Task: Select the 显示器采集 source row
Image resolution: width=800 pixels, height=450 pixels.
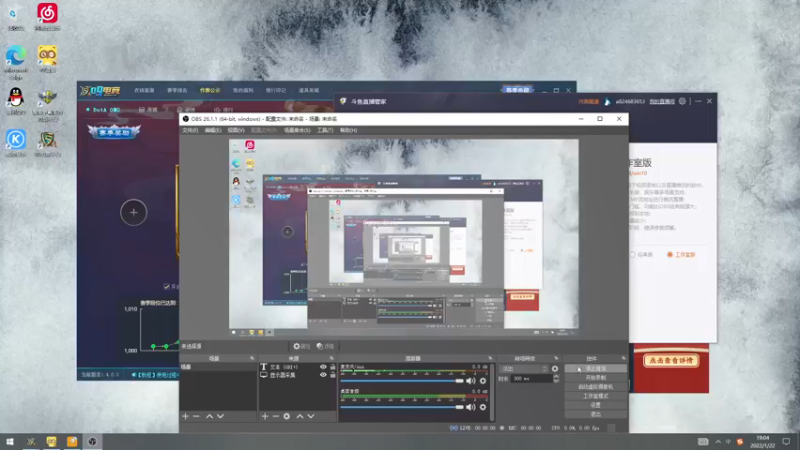Action: tap(297, 375)
